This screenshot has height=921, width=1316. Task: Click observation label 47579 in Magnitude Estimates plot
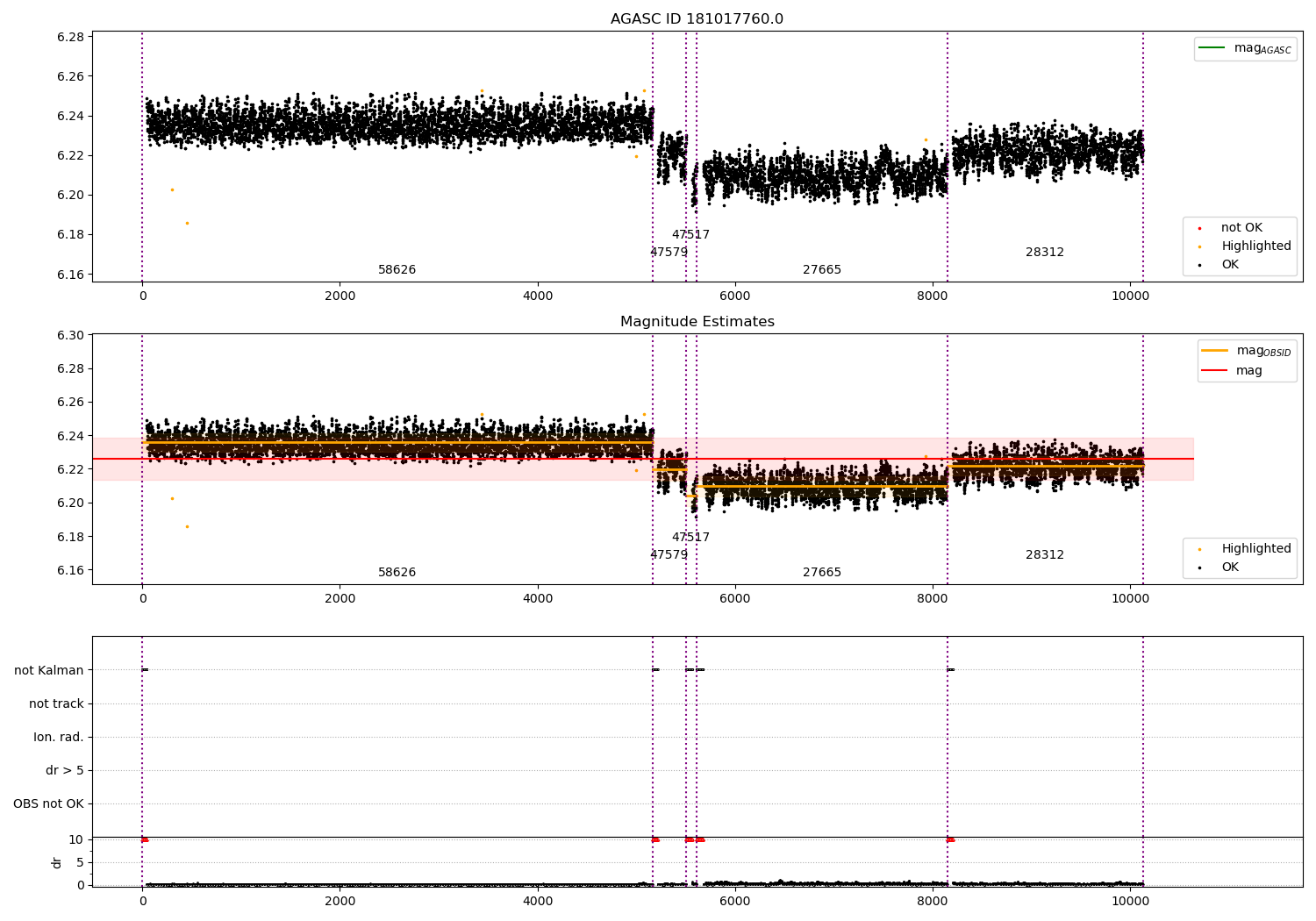[x=669, y=555]
